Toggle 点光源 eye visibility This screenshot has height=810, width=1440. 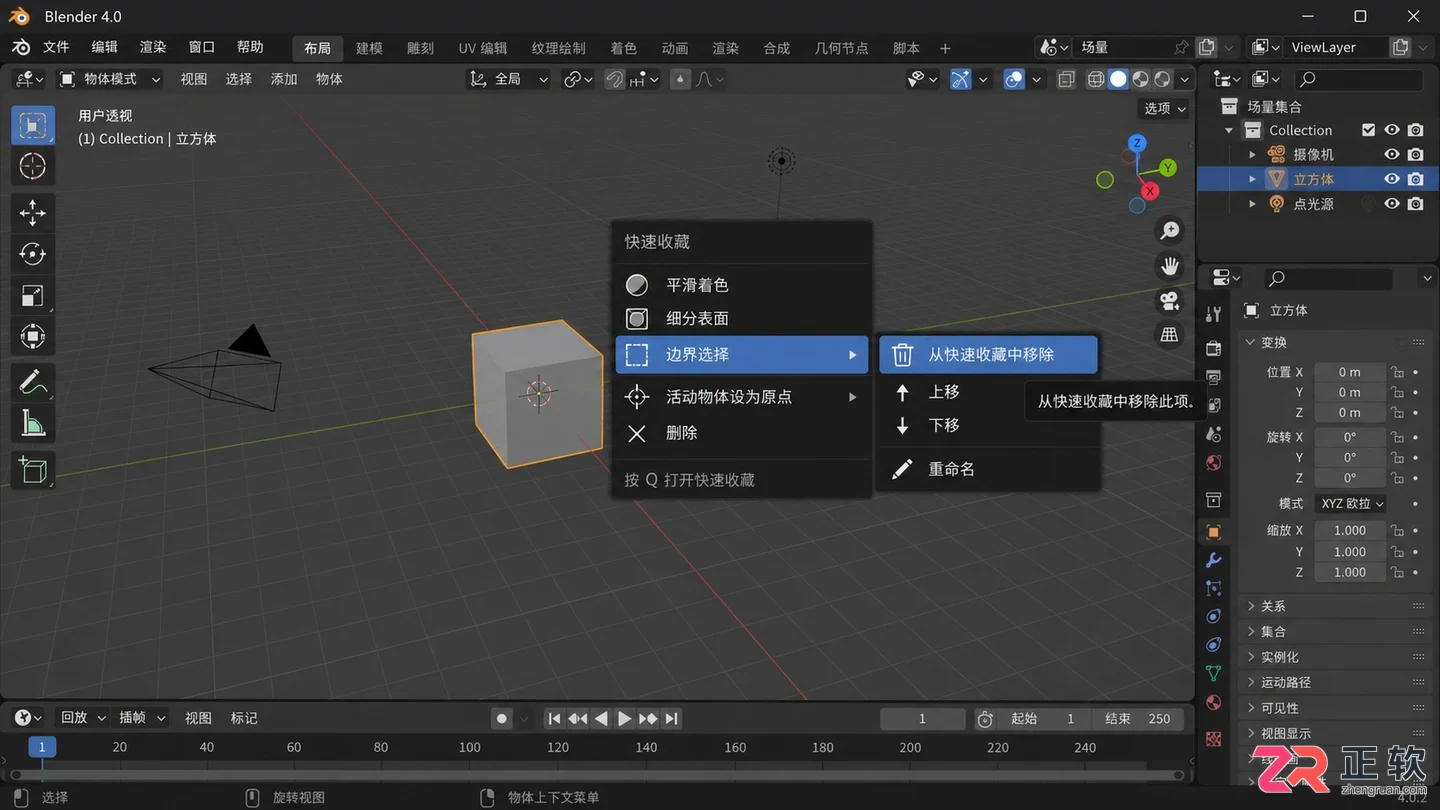pyautogui.click(x=1391, y=203)
